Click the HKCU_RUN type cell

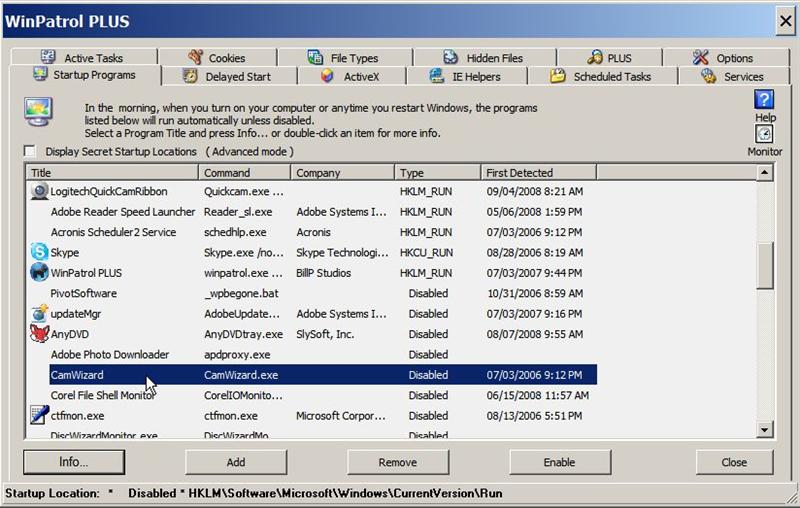click(x=426, y=252)
